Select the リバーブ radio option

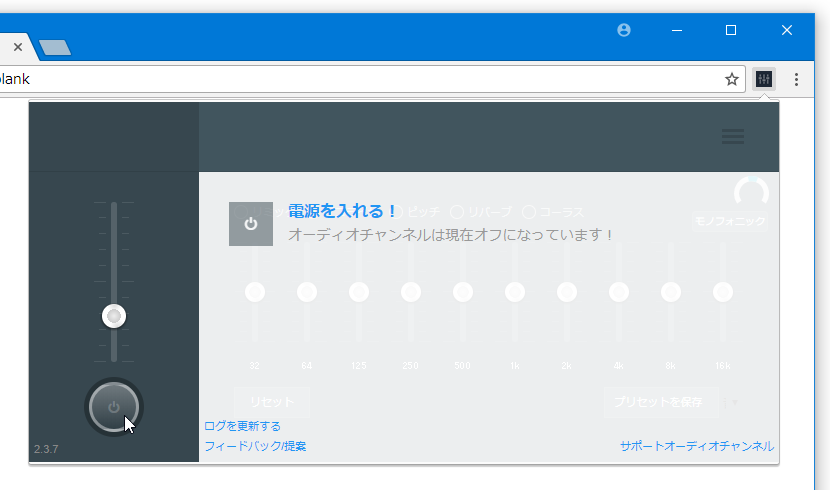[481, 212]
